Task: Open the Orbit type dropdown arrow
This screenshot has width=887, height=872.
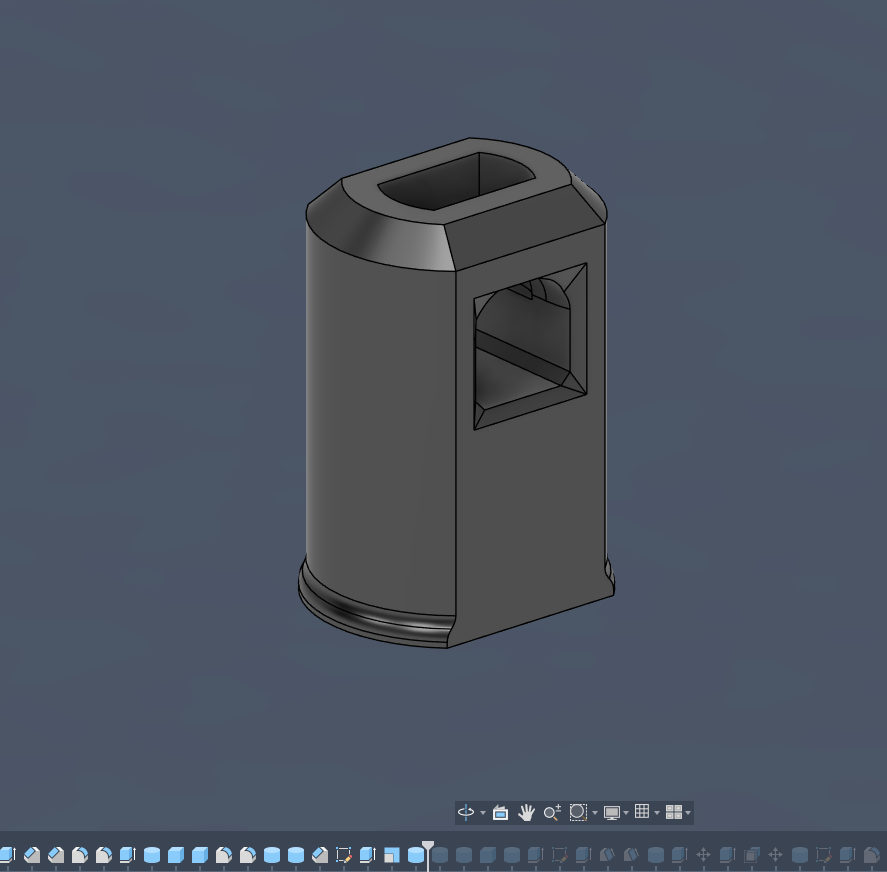Action: click(483, 813)
